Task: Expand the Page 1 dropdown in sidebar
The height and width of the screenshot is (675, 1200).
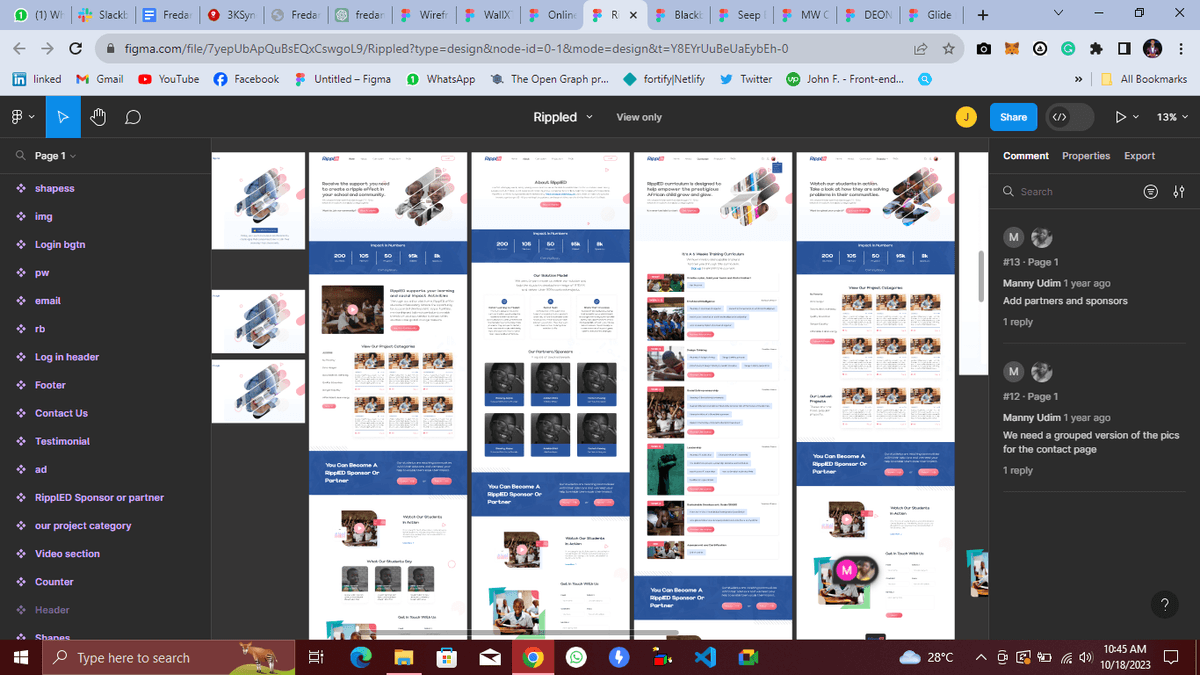Action: pos(55,156)
